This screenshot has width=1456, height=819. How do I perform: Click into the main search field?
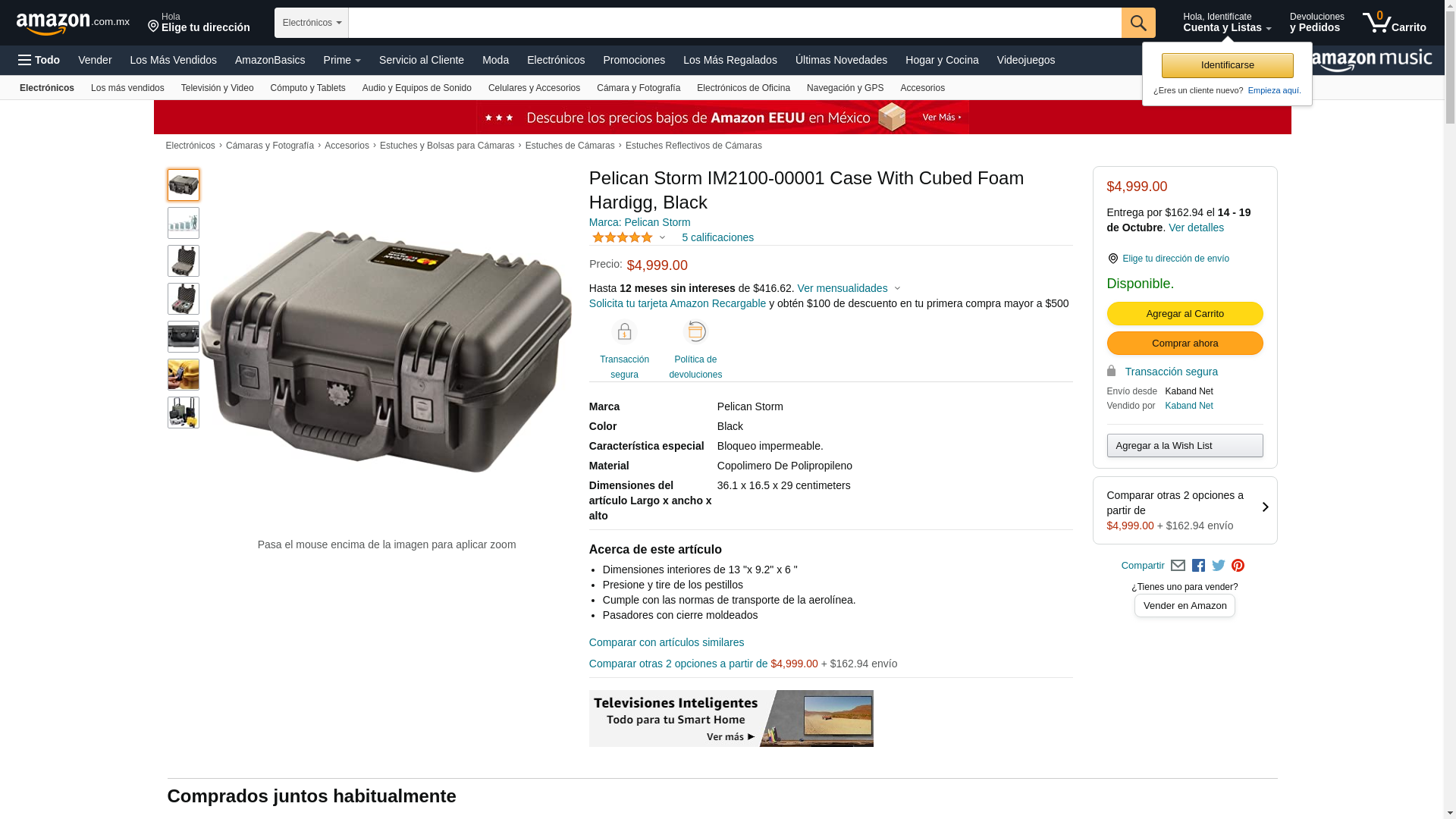[x=735, y=23]
